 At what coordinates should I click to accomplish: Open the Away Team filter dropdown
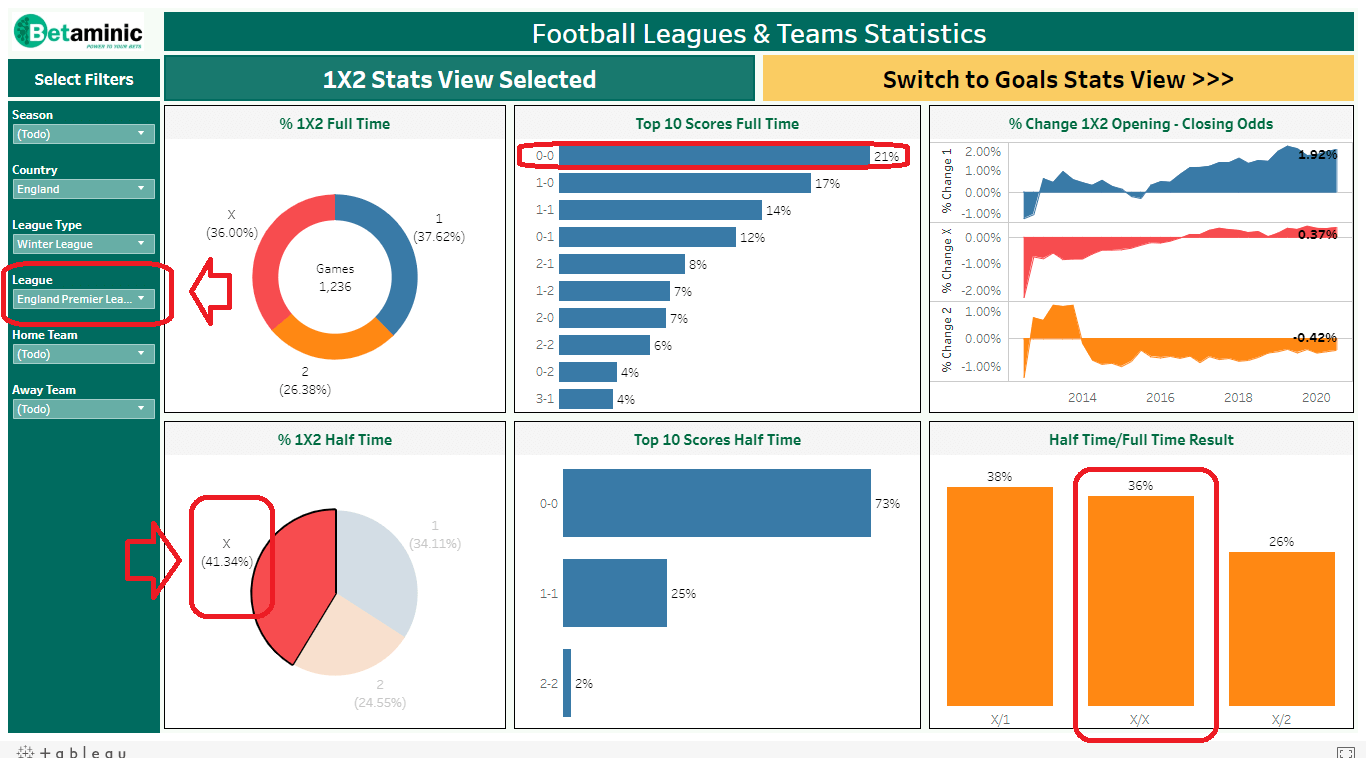(x=84, y=409)
